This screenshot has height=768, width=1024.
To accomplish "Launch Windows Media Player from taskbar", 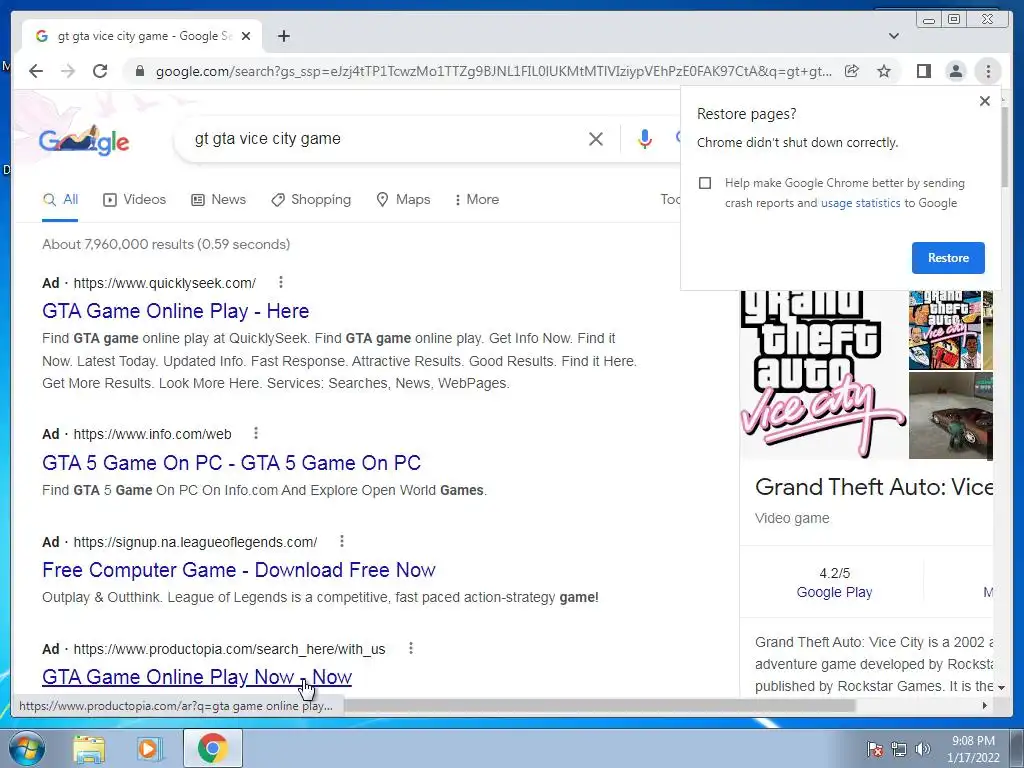I will (150, 749).
